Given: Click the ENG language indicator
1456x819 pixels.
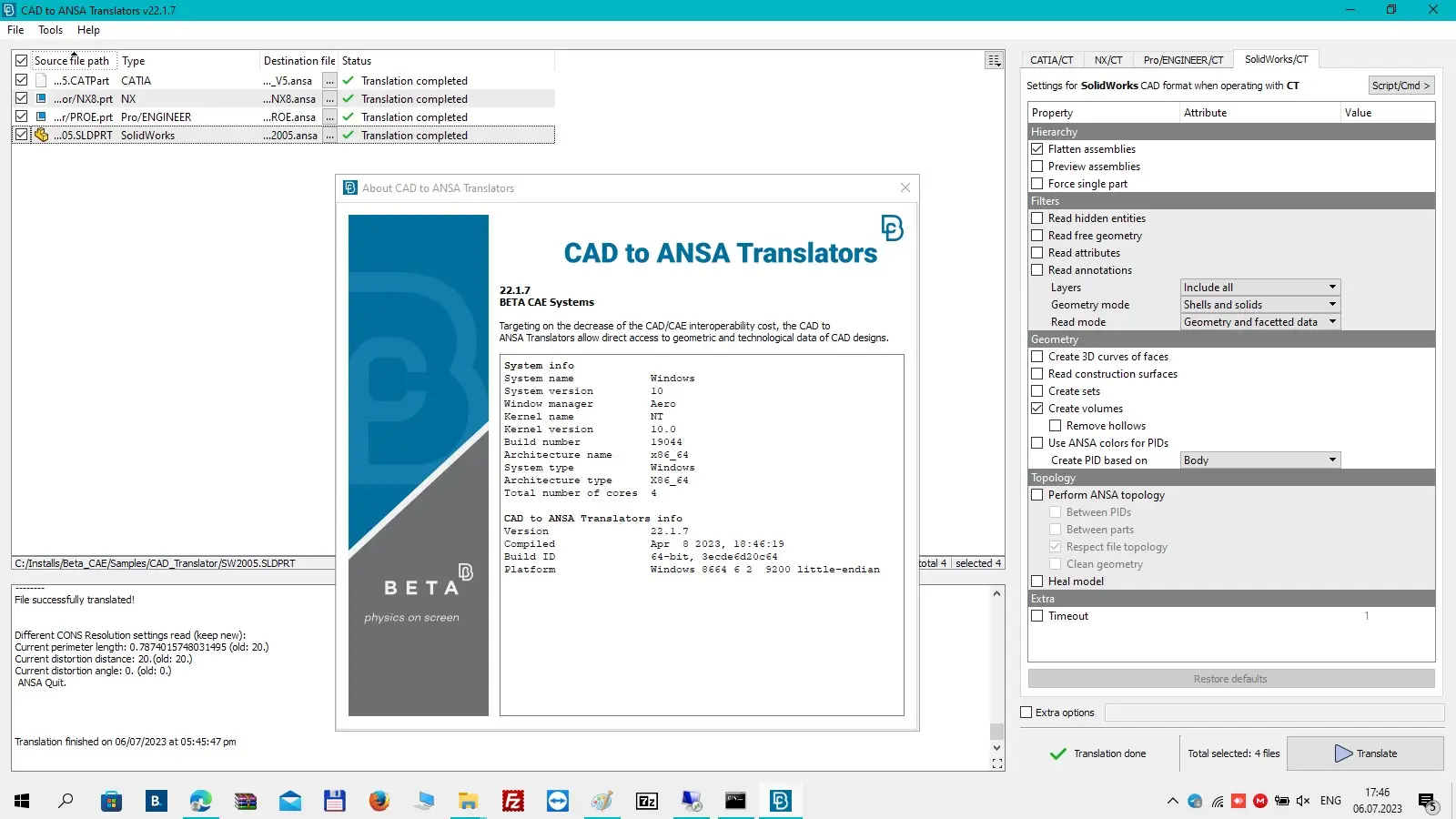Looking at the screenshot, I should 1330,801.
